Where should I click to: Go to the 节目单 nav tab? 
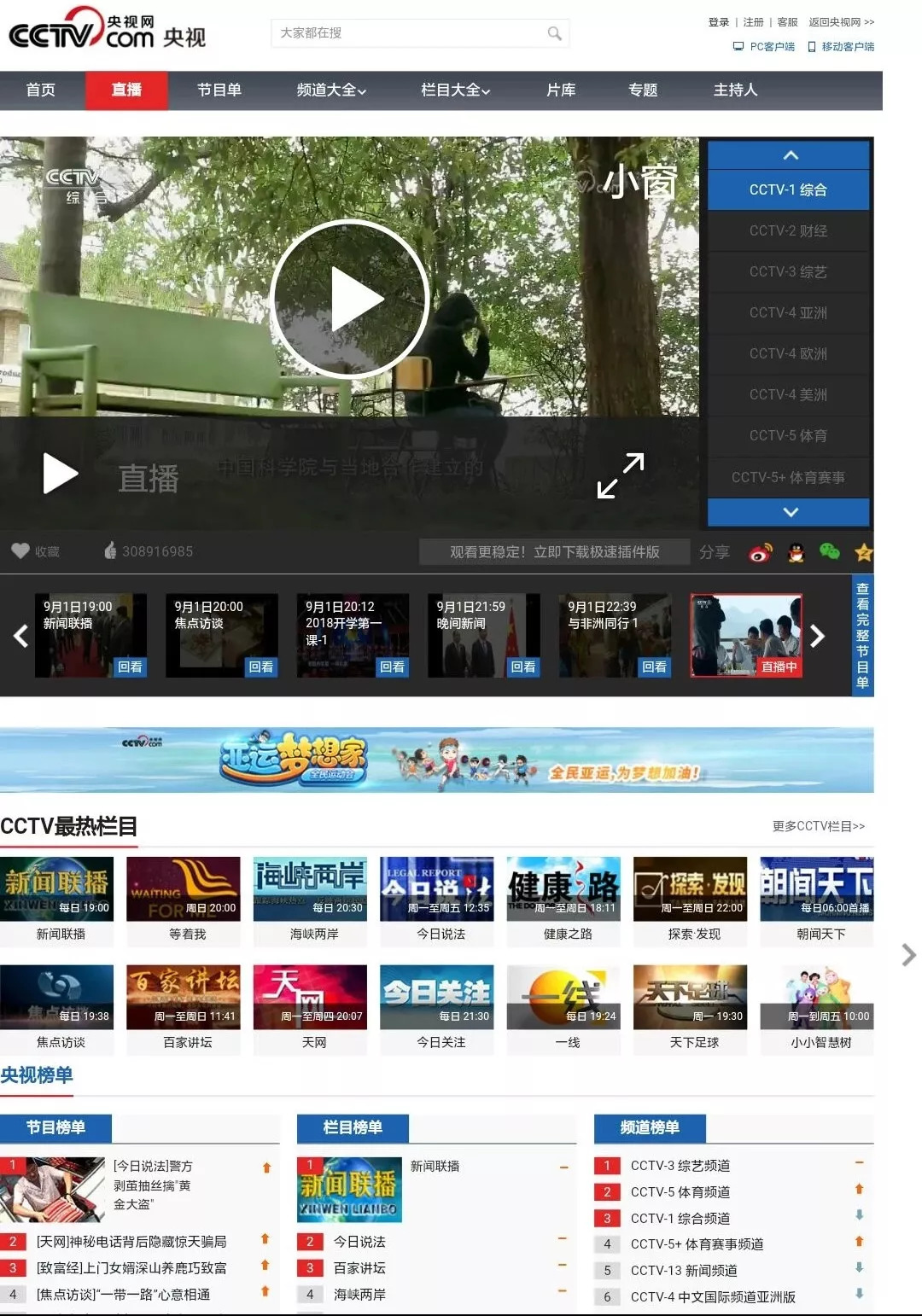[219, 90]
